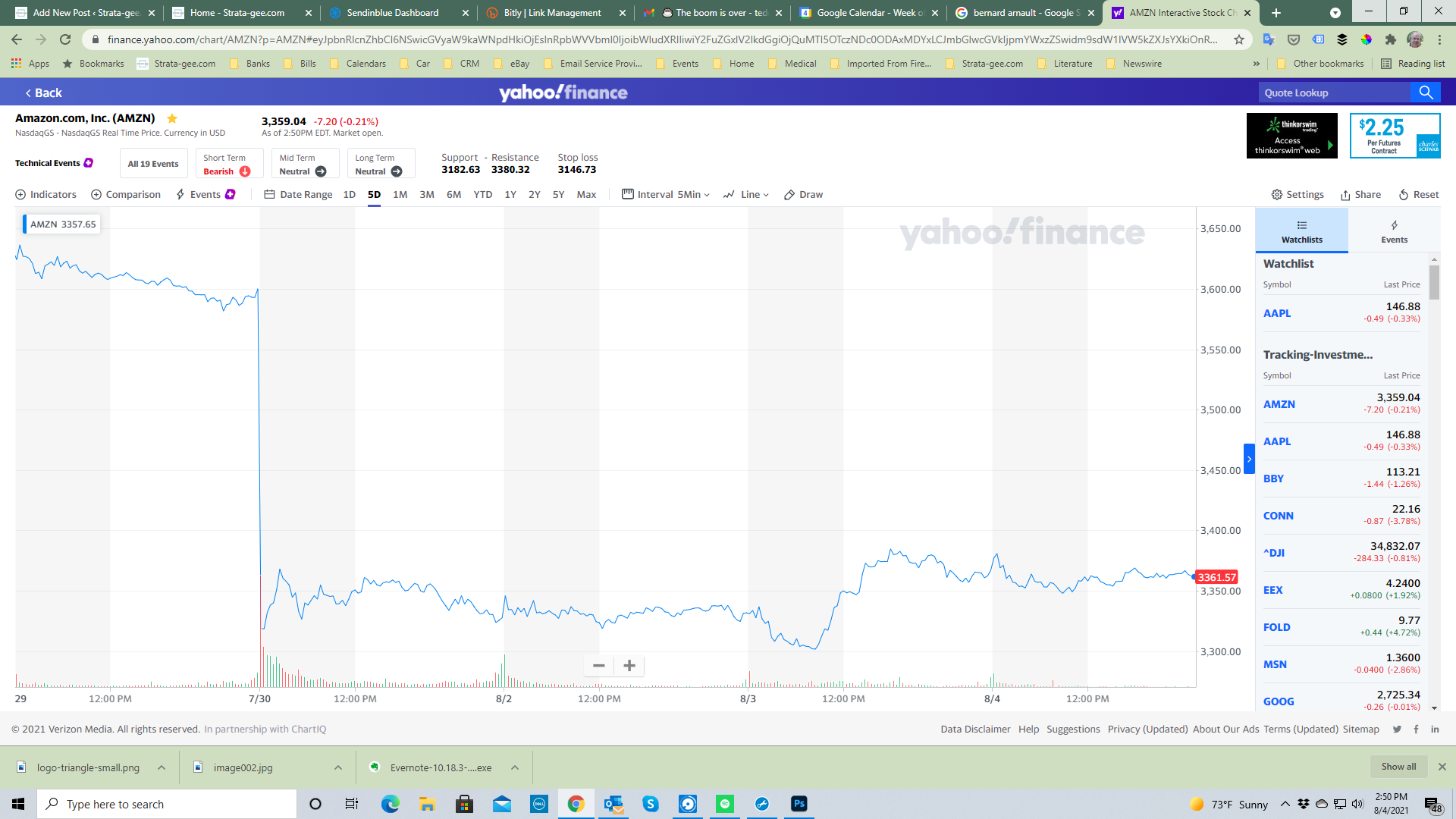Select the 1D range
Image resolution: width=1456 pixels, height=819 pixels.
350,195
